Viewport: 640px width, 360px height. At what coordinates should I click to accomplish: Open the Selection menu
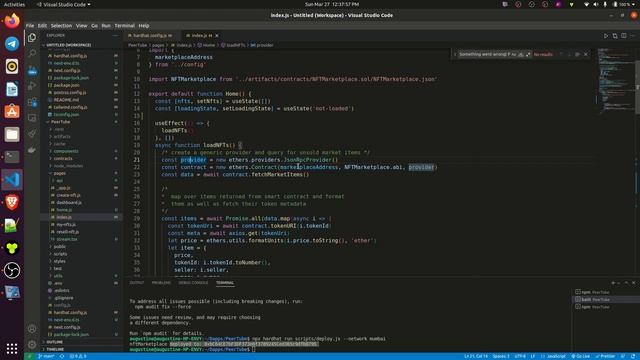[x=61, y=25]
